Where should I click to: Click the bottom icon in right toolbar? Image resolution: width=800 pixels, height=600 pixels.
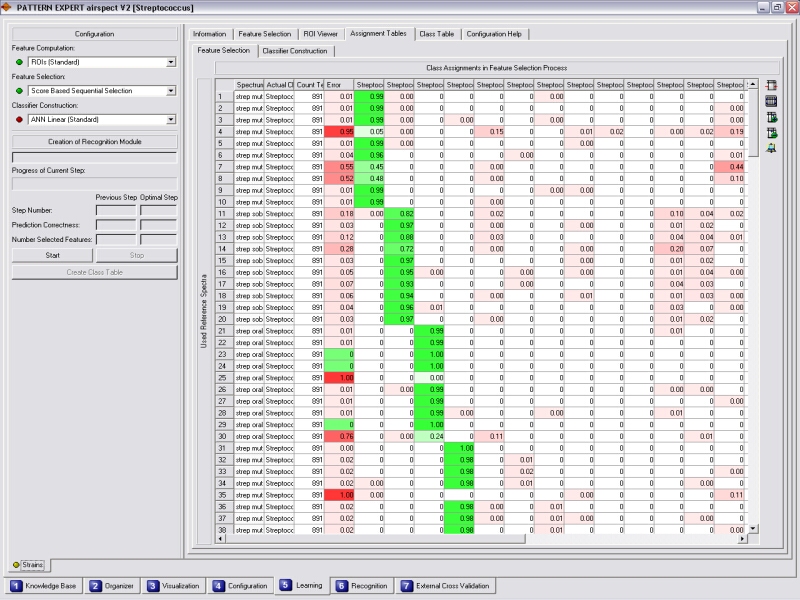[771, 148]
